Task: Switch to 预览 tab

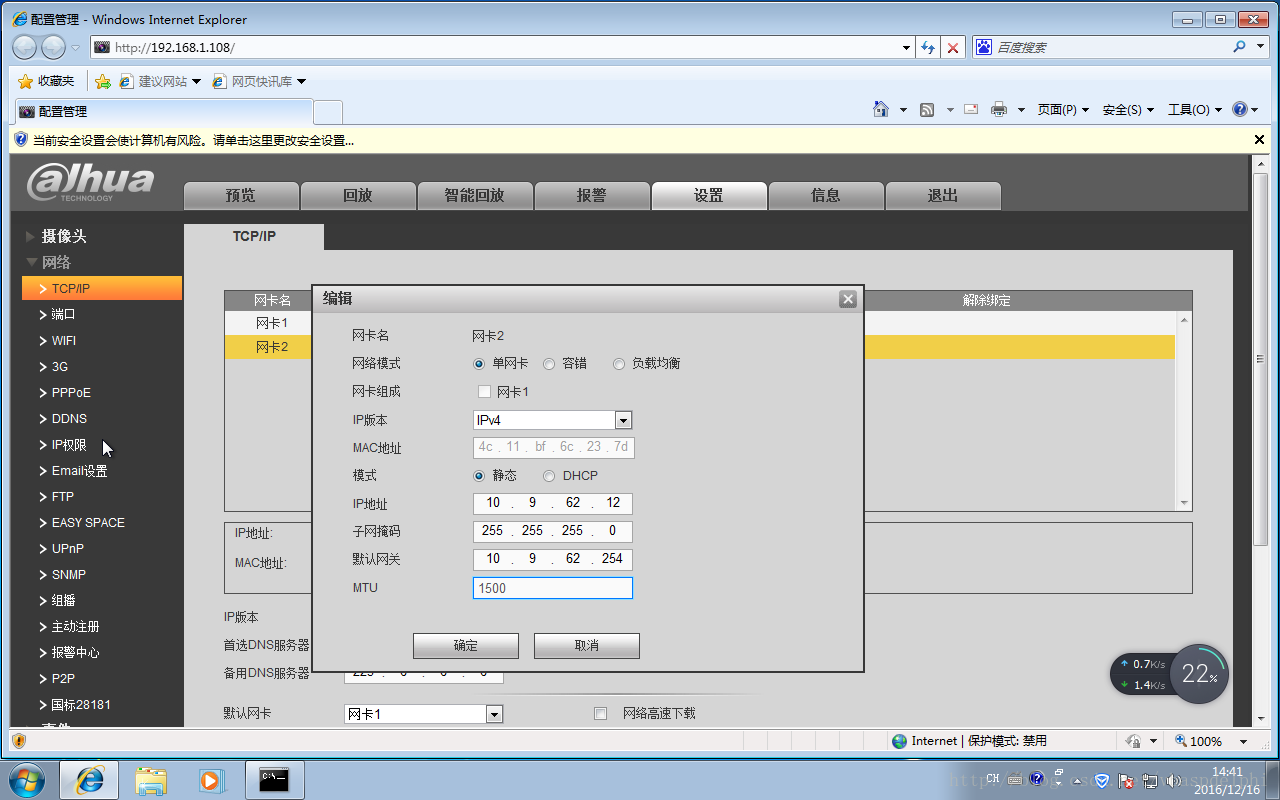Action: (x=241, y=196)
